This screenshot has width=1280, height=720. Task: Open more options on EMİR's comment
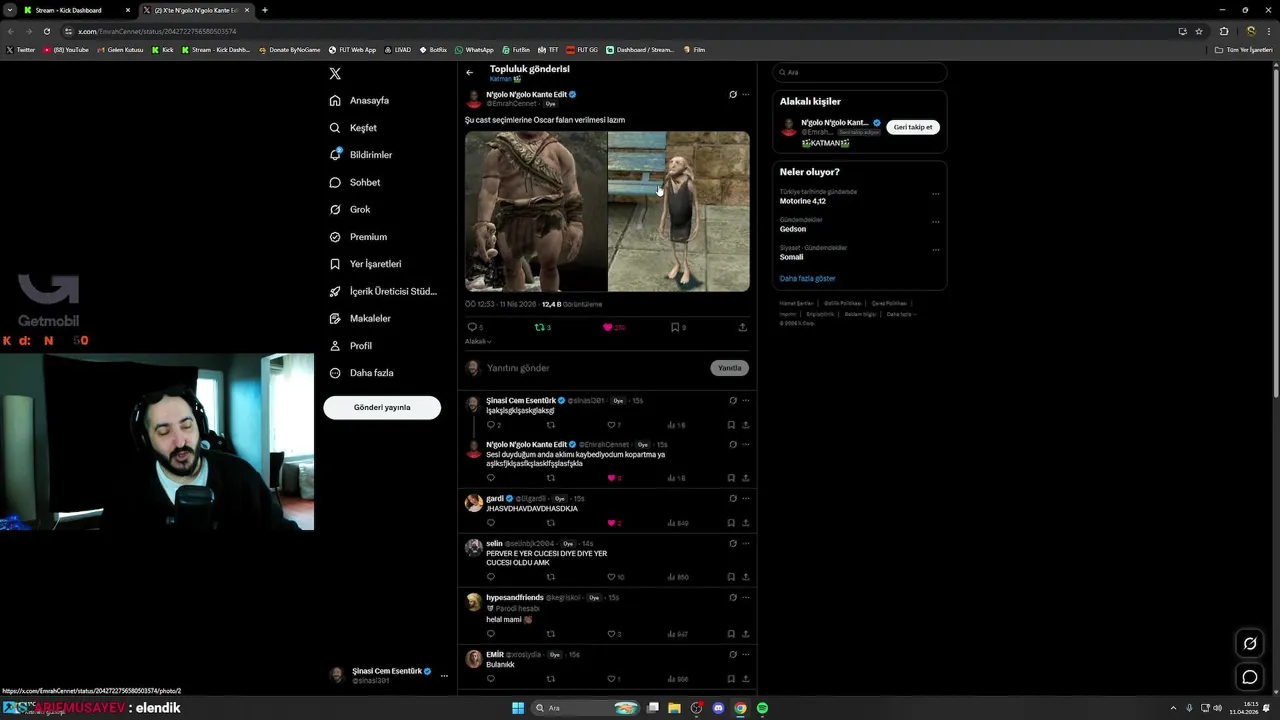tap(745, 655)
